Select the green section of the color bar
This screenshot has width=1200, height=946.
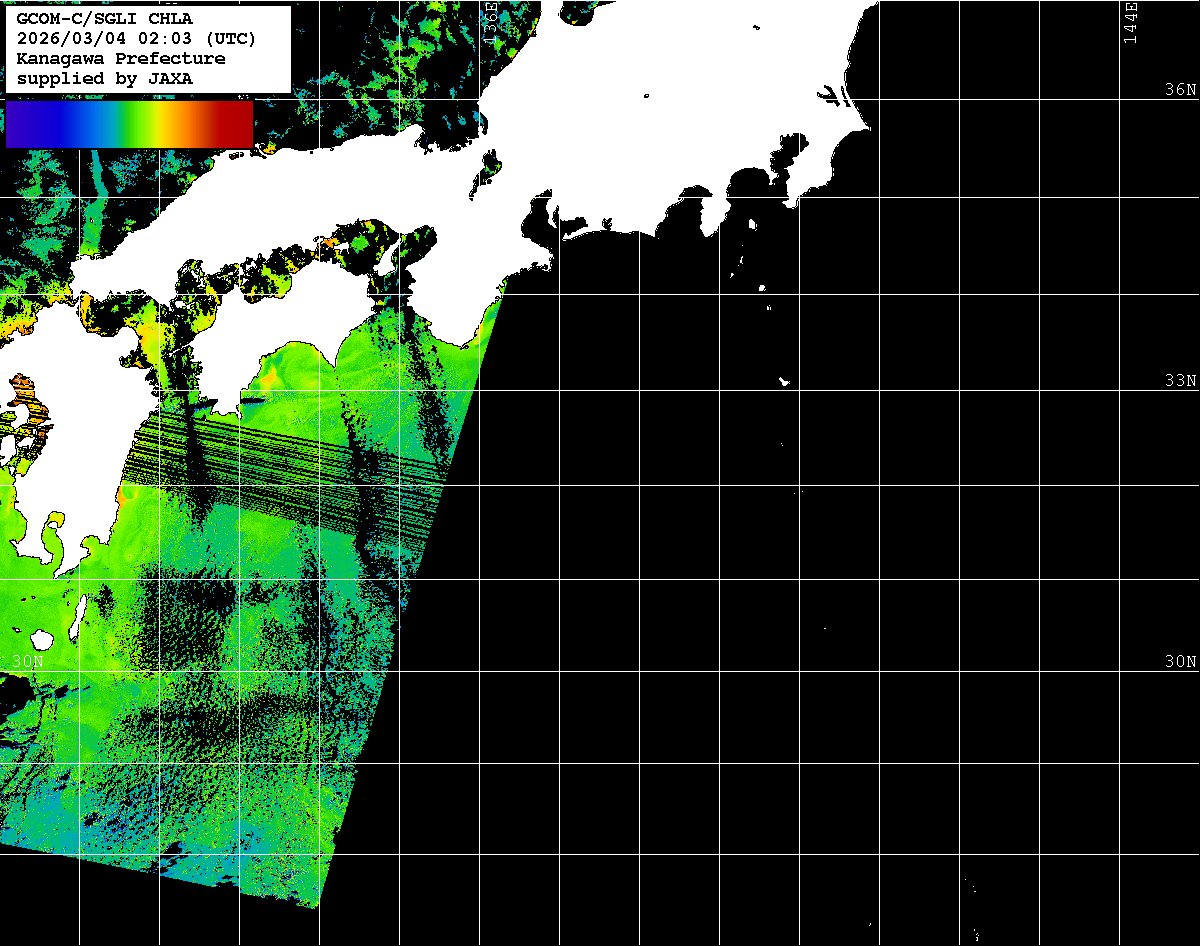tap(125, 124)
